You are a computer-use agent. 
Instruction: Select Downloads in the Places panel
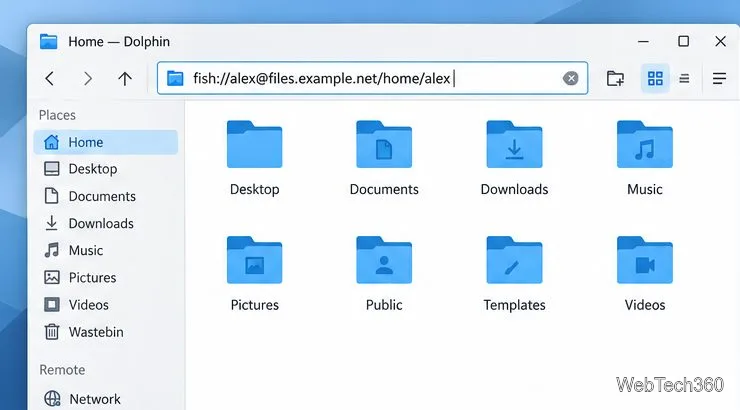click(x=106, y=223)
